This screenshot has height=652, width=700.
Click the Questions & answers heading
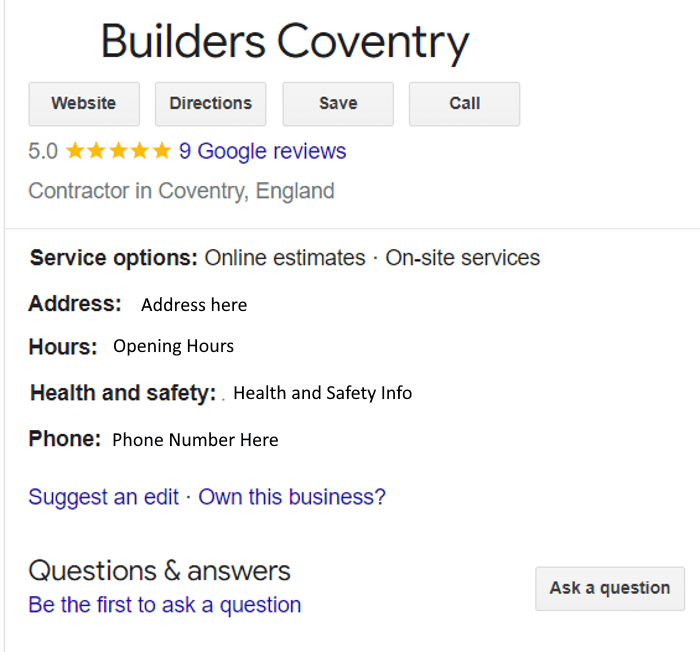[159, 571]
